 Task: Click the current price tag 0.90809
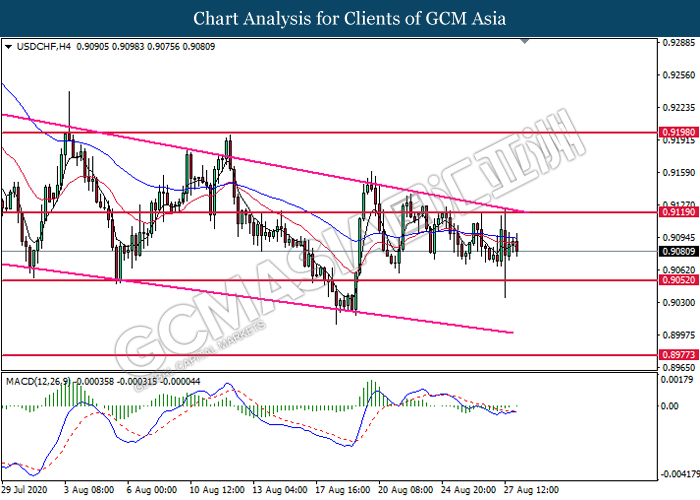[x=679, y=251]
